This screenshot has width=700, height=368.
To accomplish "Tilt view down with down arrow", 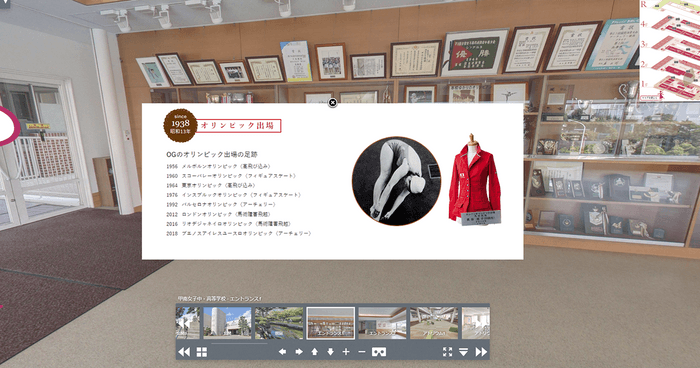I will pos(330,352).
